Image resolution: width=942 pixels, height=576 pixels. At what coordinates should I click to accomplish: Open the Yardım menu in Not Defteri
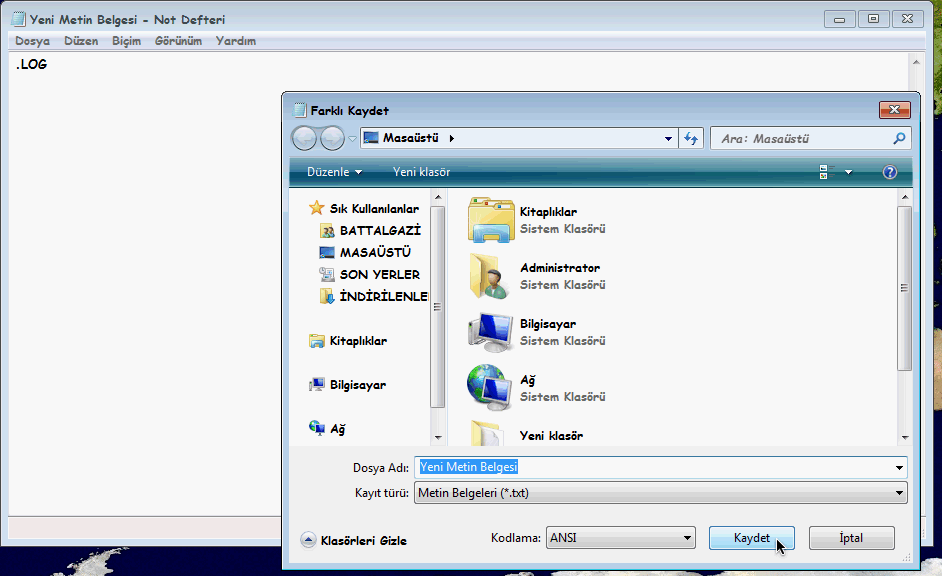[x=236, y=41]
